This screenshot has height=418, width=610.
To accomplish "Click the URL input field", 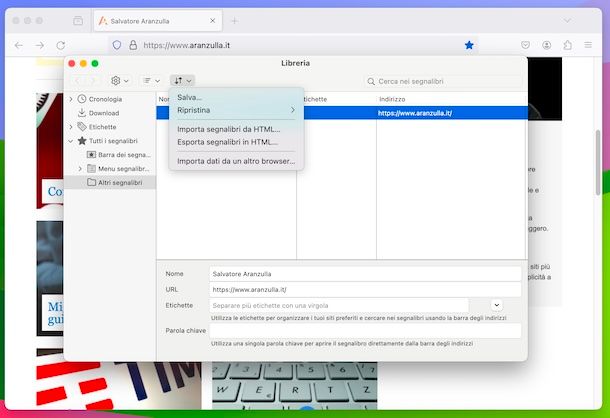I will coord(365,290).
